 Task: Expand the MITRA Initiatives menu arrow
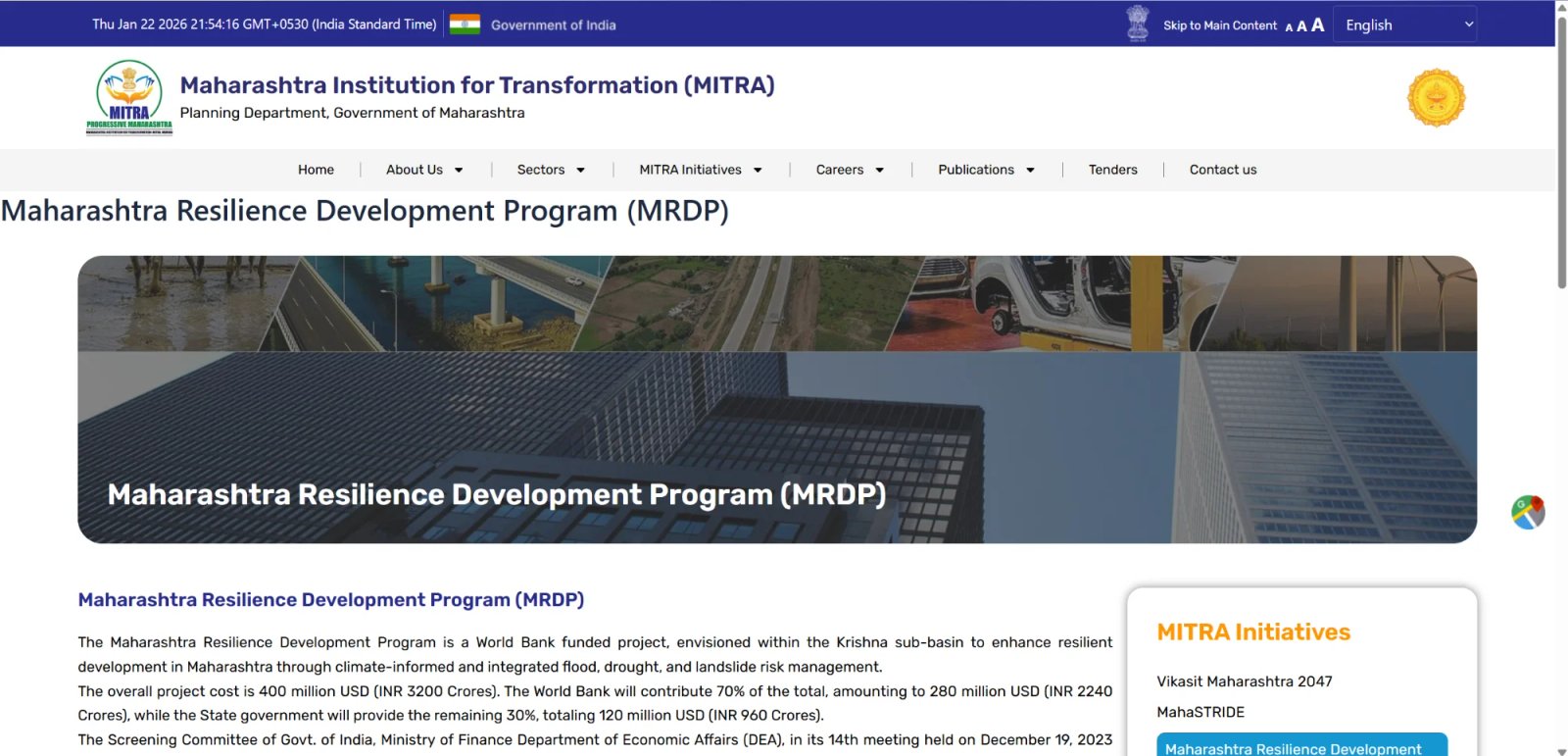[x=758, y=171]
